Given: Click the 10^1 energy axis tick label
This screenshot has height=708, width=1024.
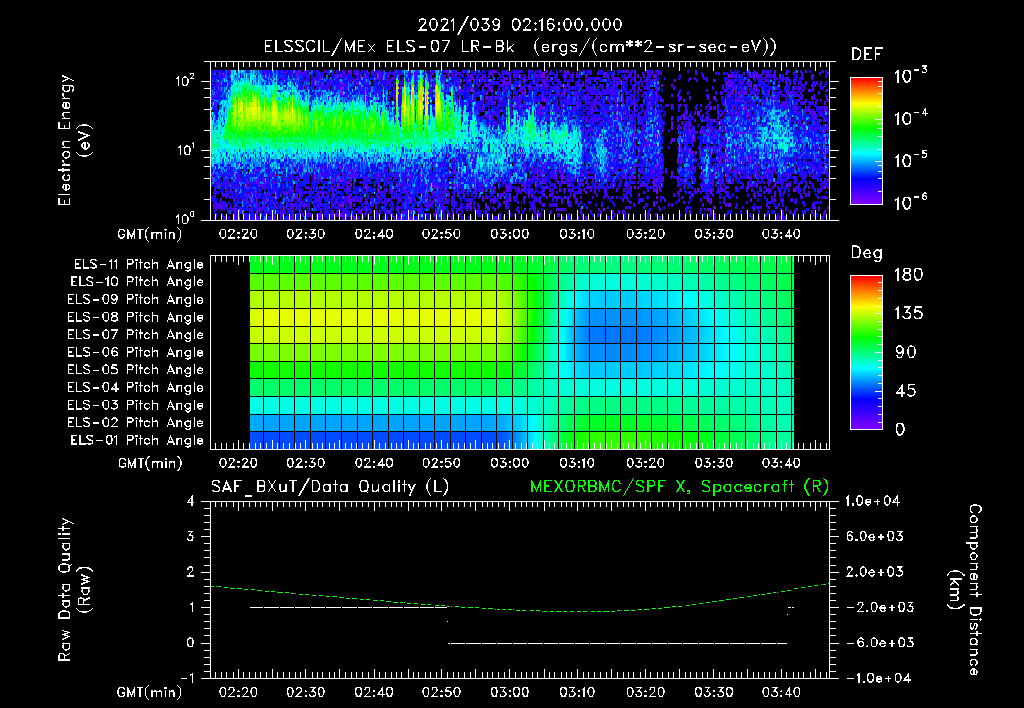Looking at the screenshot, I should [185, 150].
